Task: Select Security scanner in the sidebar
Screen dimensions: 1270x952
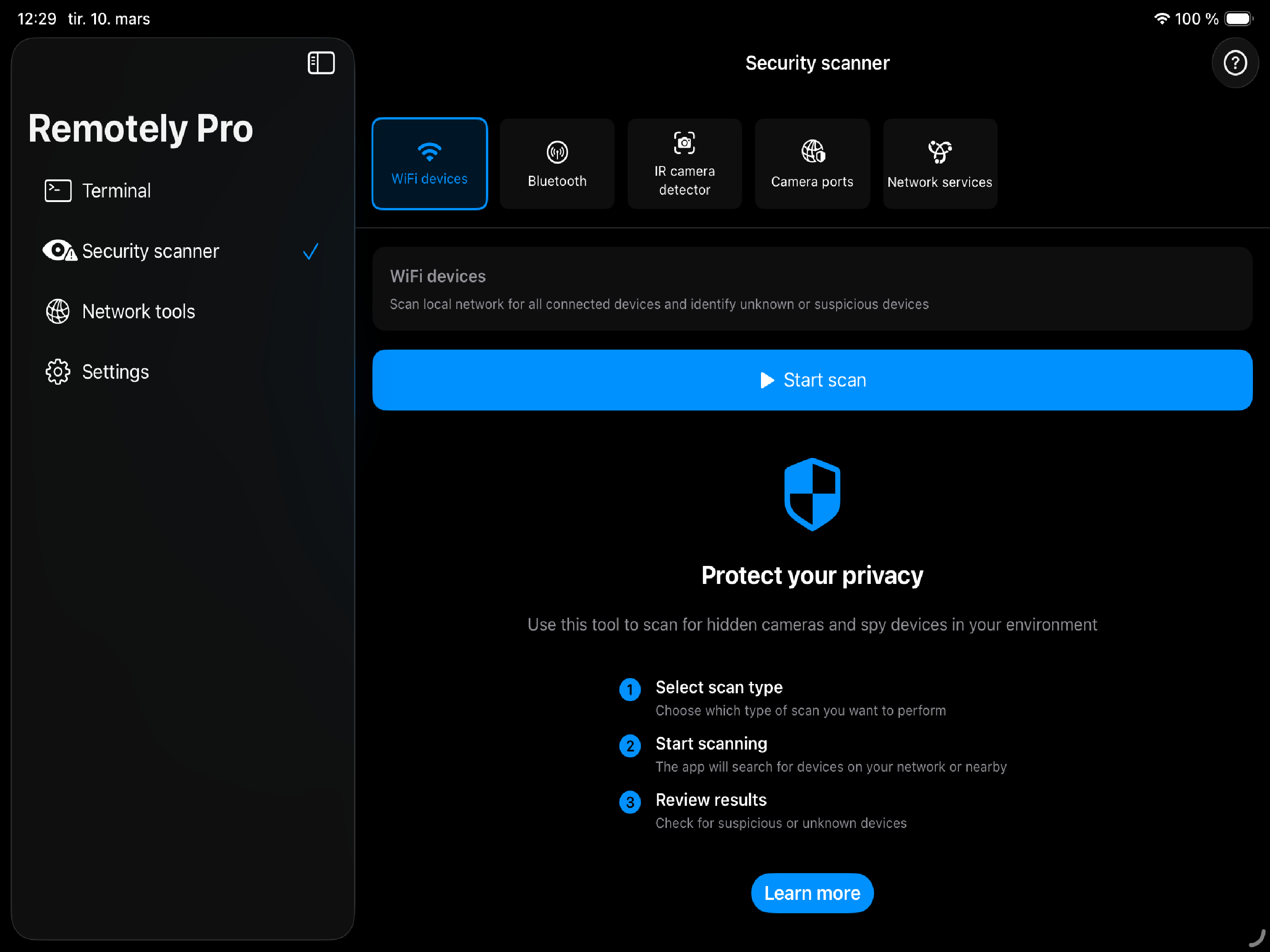Action: click(183, 251)
